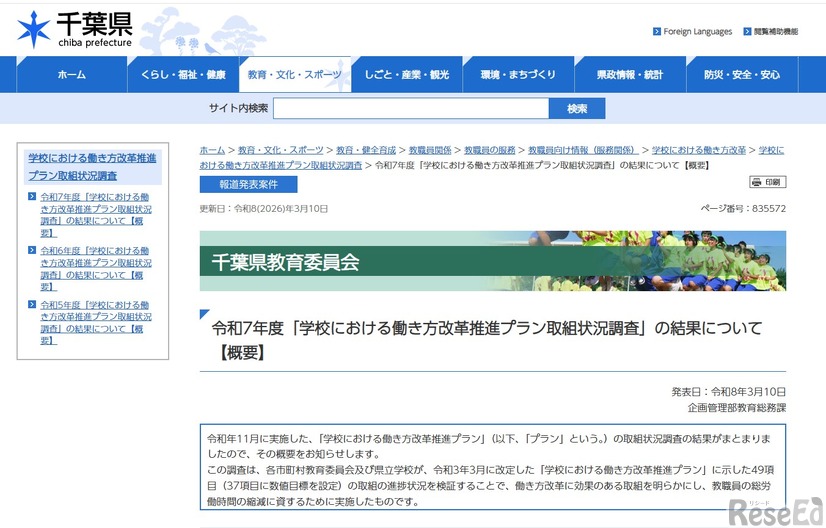This screenshot has height=528, width=826.
Task: Open sidebar link 令和6年度 結果について【概要】
Action: pos(96,268)
